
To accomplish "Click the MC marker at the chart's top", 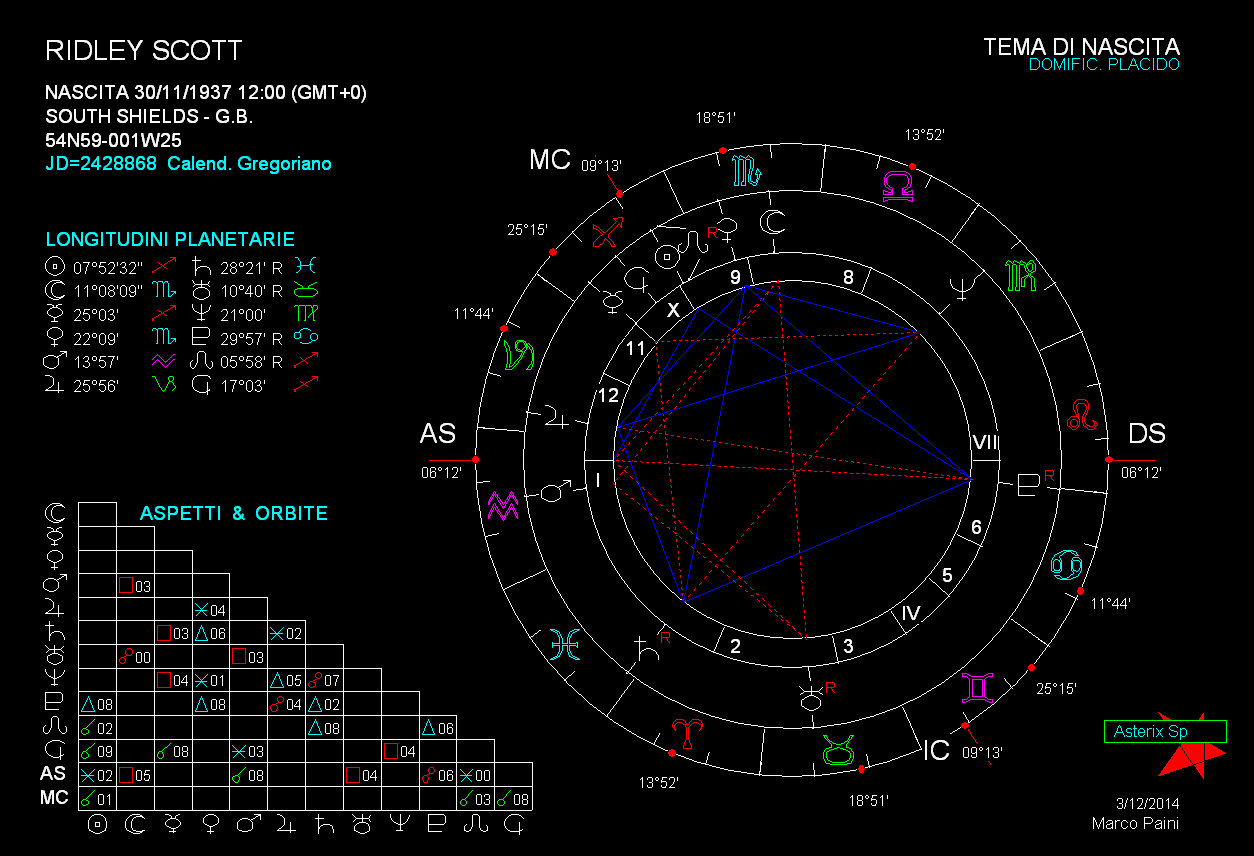I will (x=549, y=160).
